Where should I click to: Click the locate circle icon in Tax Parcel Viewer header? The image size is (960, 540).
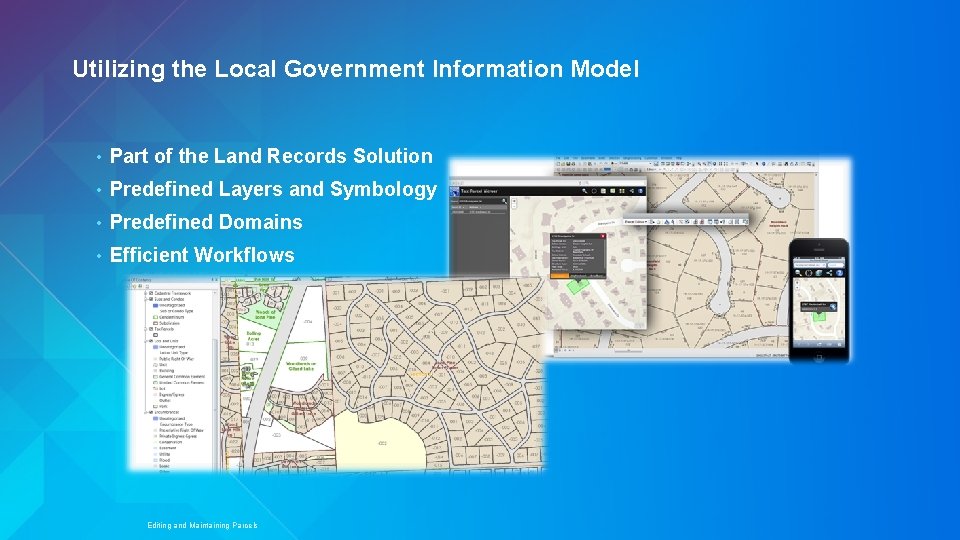point(594,191)
